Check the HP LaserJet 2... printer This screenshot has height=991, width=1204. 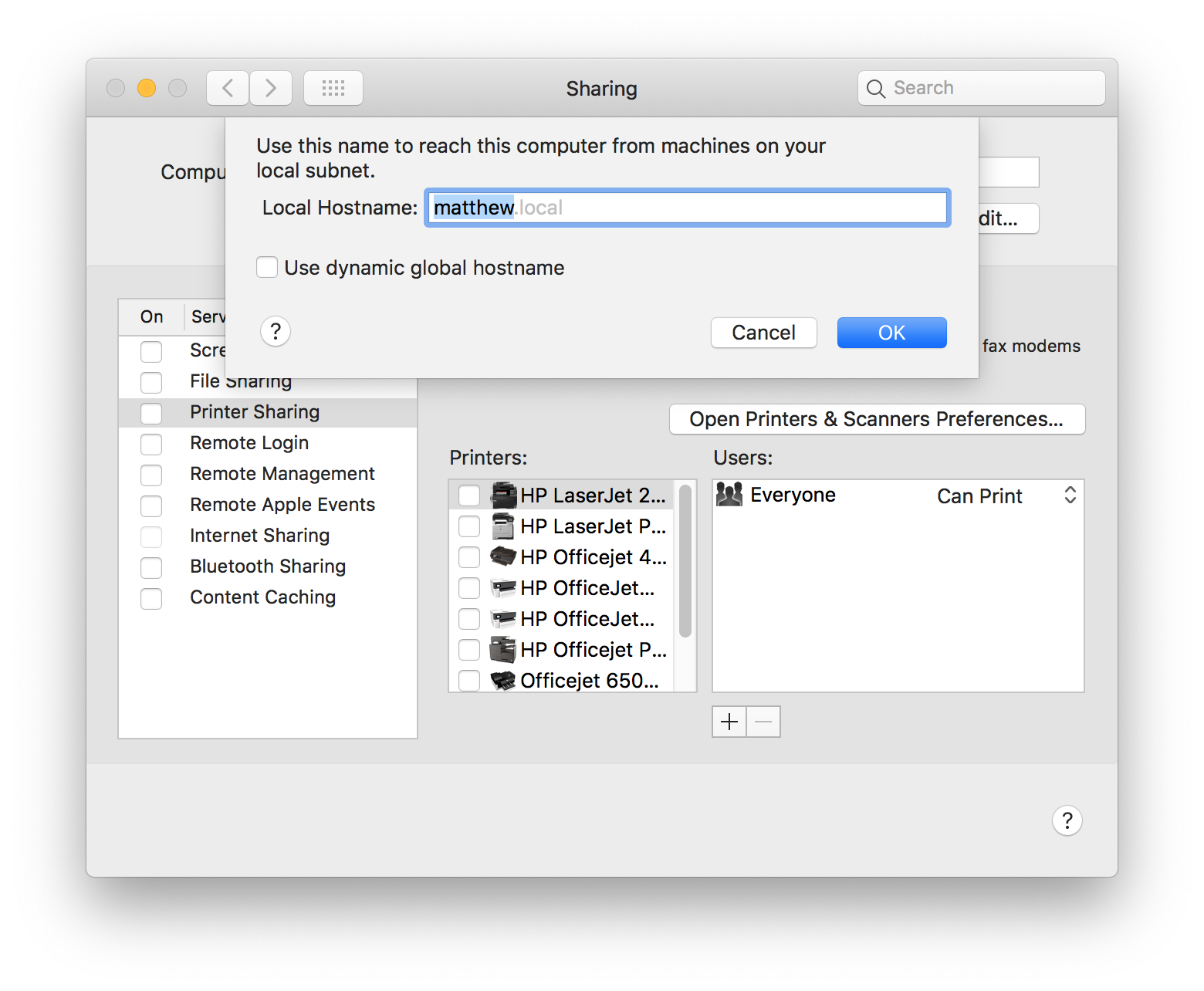click(469, 495)
